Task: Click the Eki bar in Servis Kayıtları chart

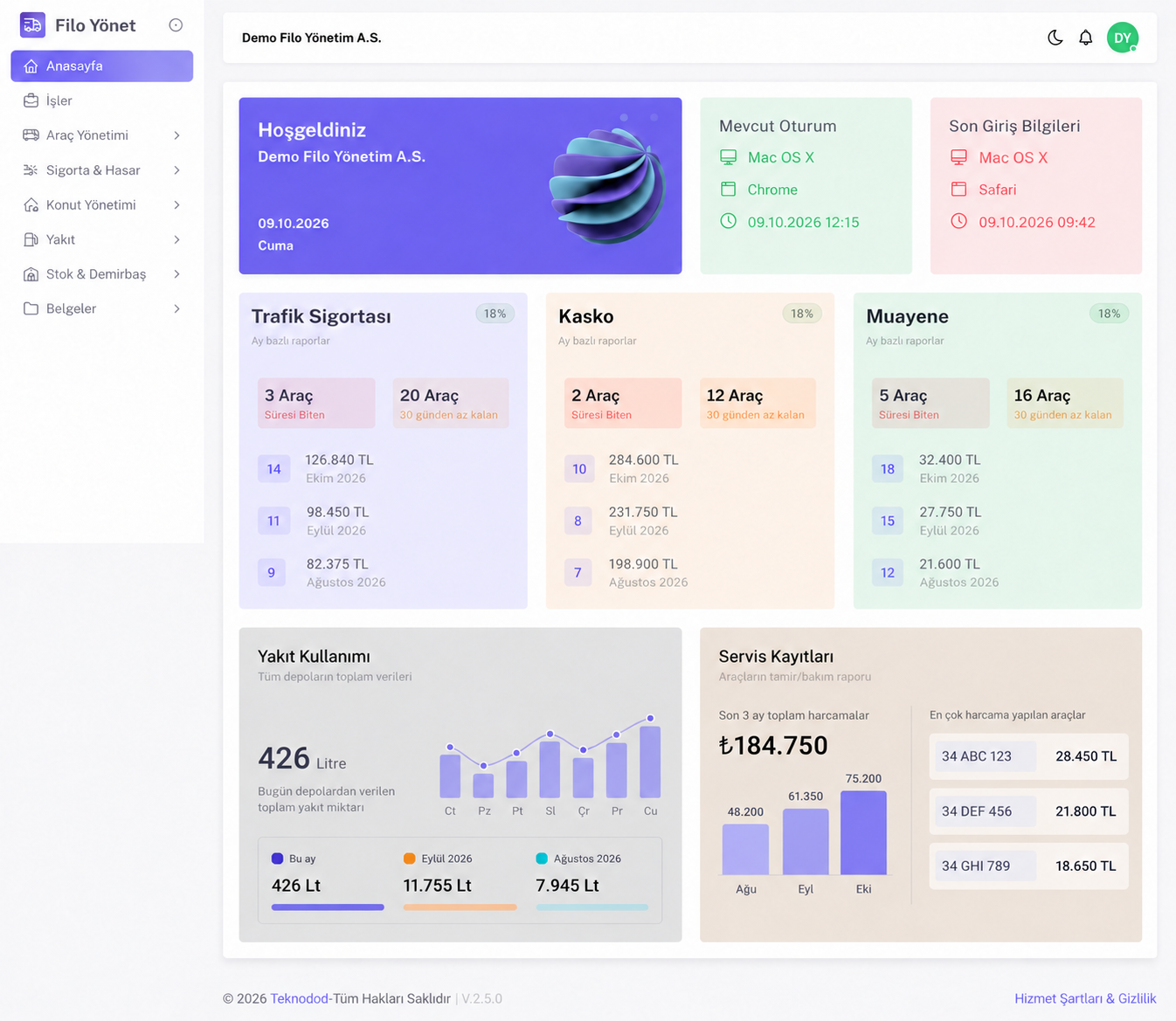Action: pos(863,832)
